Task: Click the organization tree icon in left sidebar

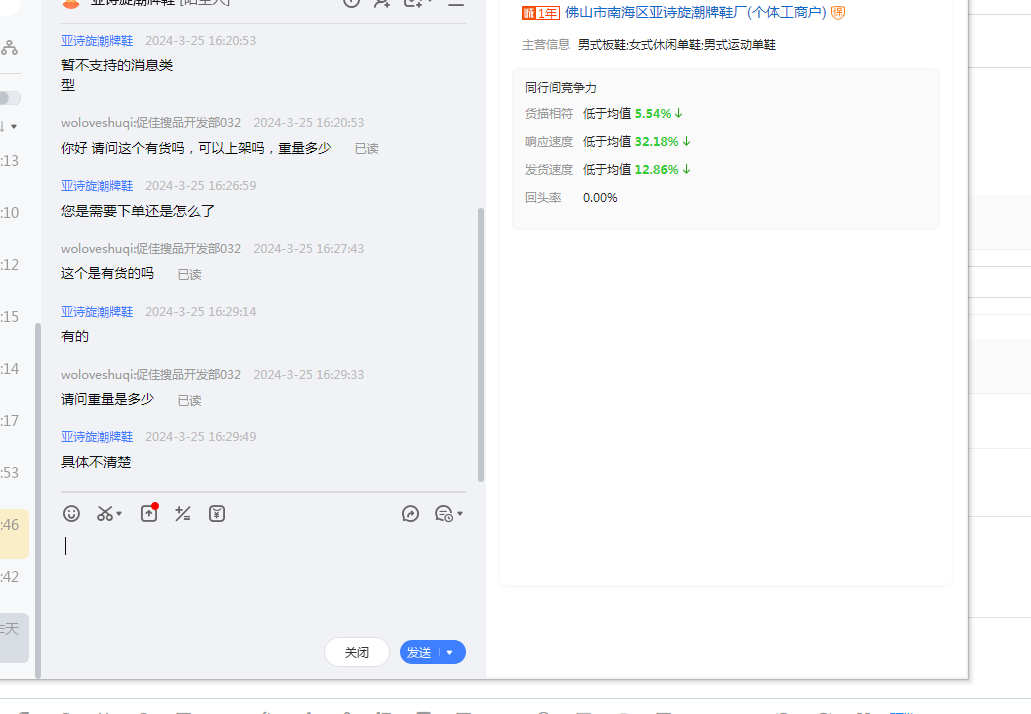Action: coord(10,47)
